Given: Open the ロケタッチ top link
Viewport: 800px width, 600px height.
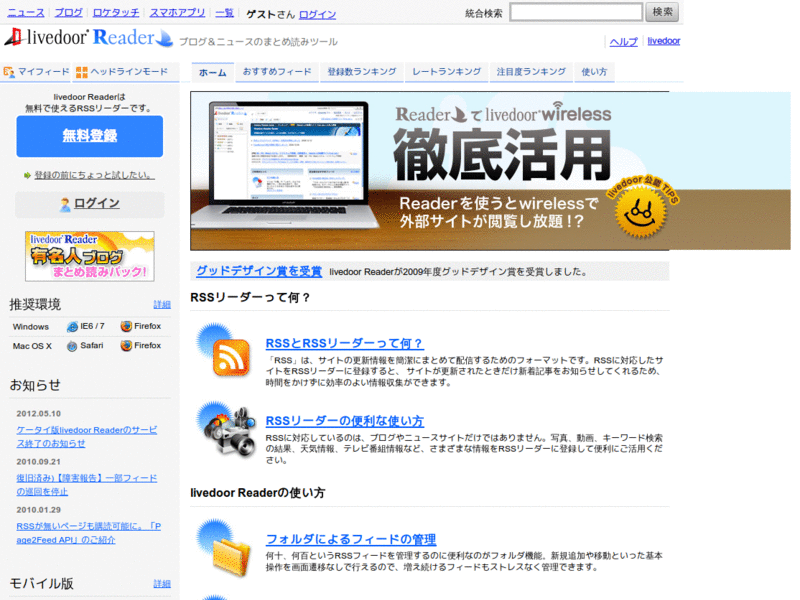Looking at the screenshot, I should click(116, 13).
